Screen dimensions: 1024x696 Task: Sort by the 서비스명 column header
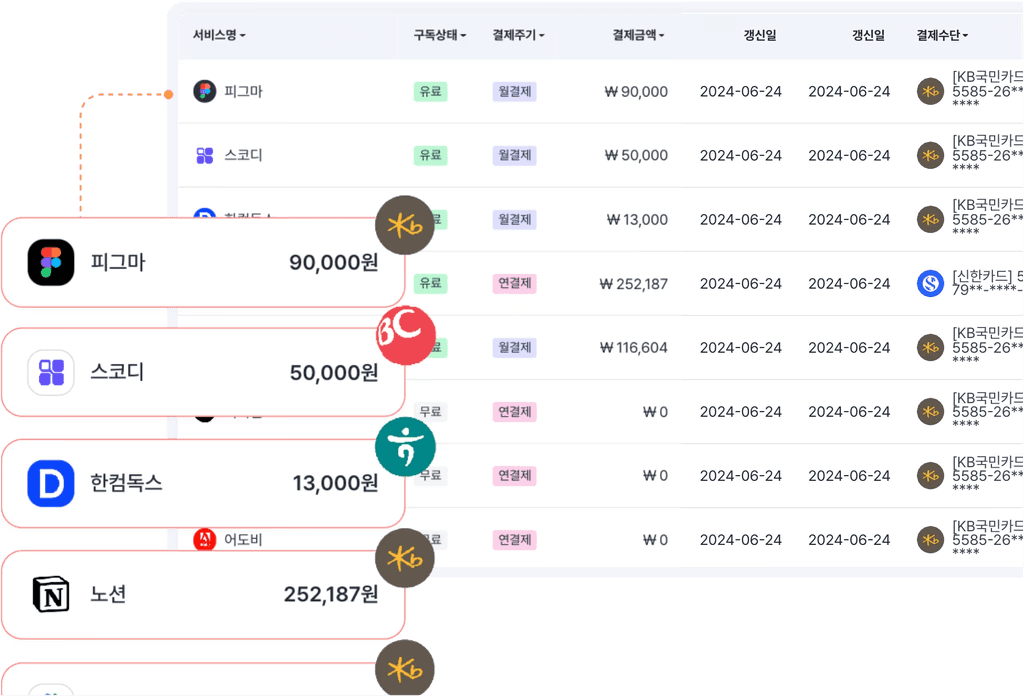[219, 35]
